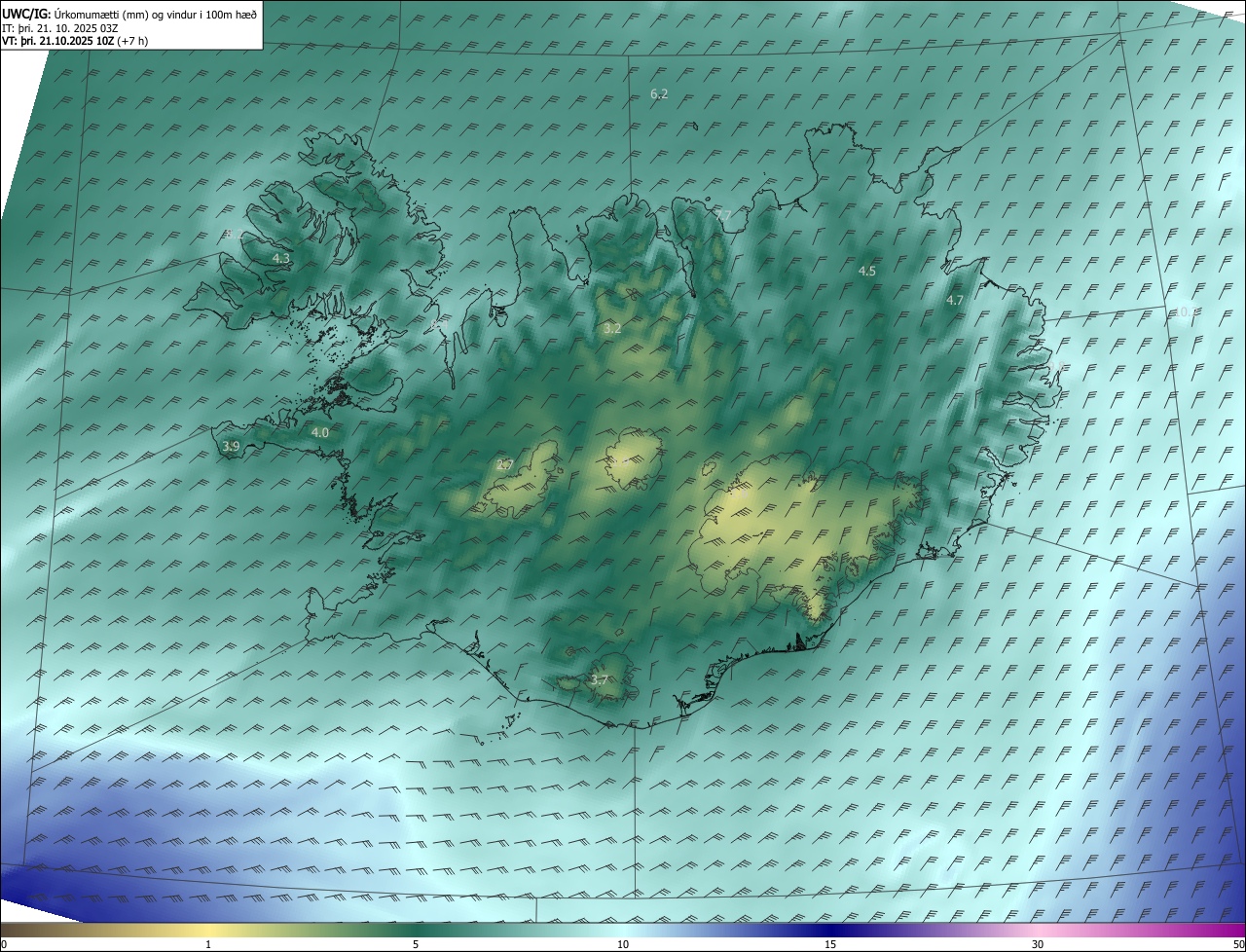Click the 4.3 value in the Westfjords
The width and height of the screenshot is (1246, 952).
click(x=281, y=259)
